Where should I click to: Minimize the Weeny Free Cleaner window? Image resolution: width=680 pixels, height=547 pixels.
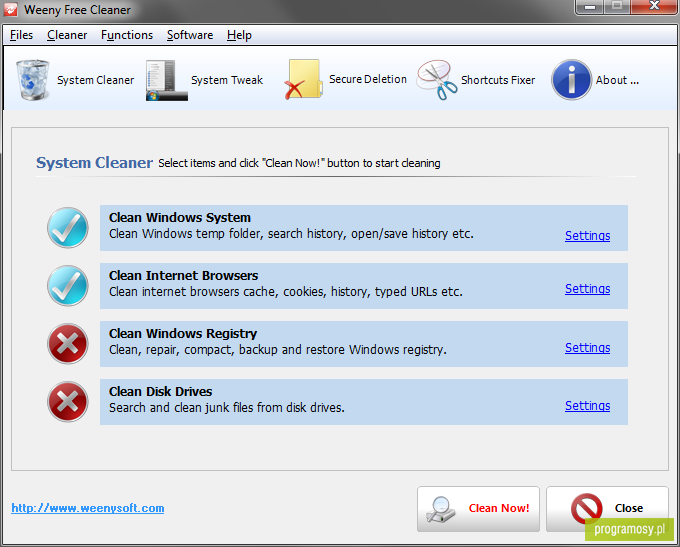point(590,7)
